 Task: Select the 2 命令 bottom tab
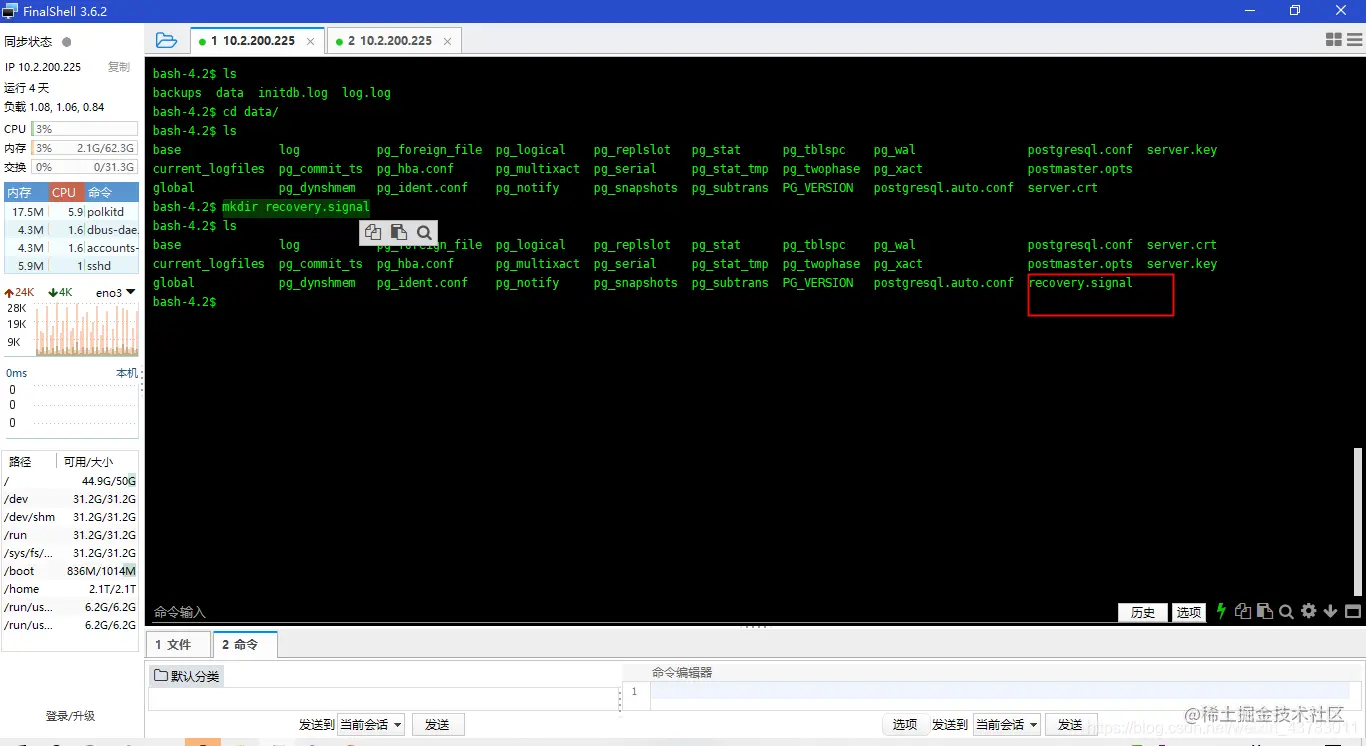244,645
